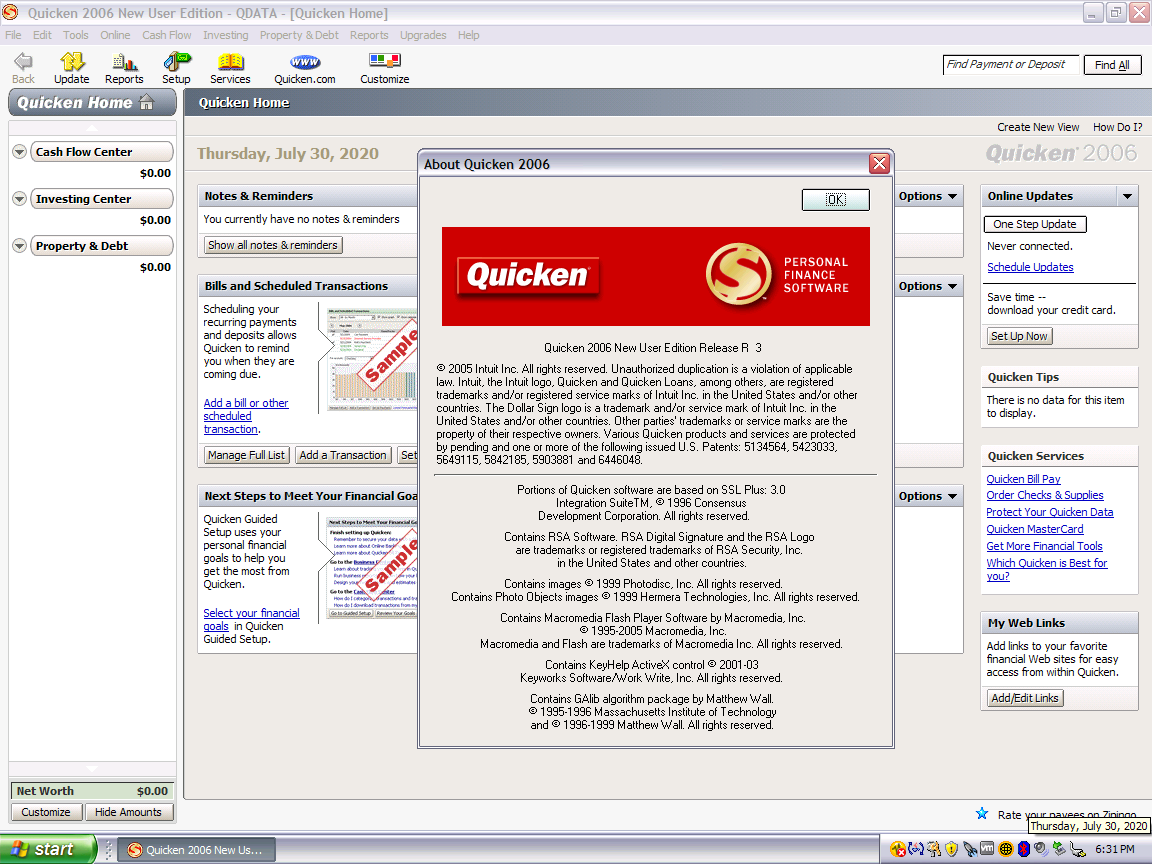Click the Quicken 2006 taskbar button
Screen dimensions: 1152x864
(196, 850)
